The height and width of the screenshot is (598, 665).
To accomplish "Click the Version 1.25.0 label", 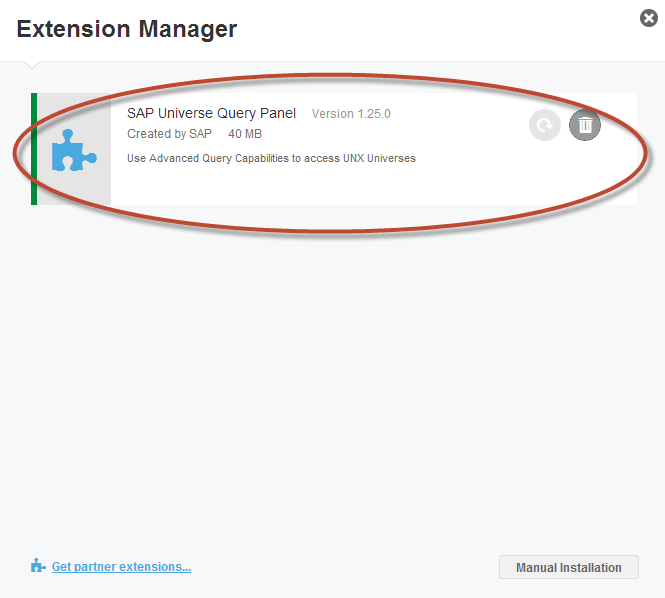I will coord(351,114).
